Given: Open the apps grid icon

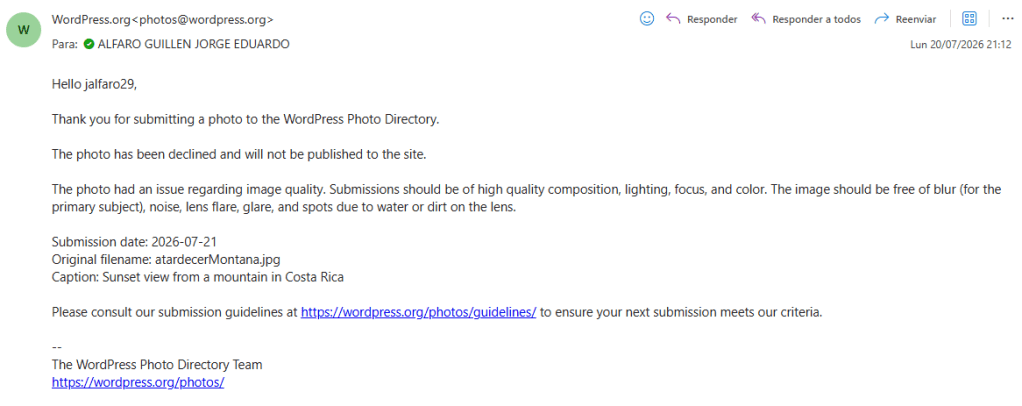Looking at the screenshot, I should [969, 19].
